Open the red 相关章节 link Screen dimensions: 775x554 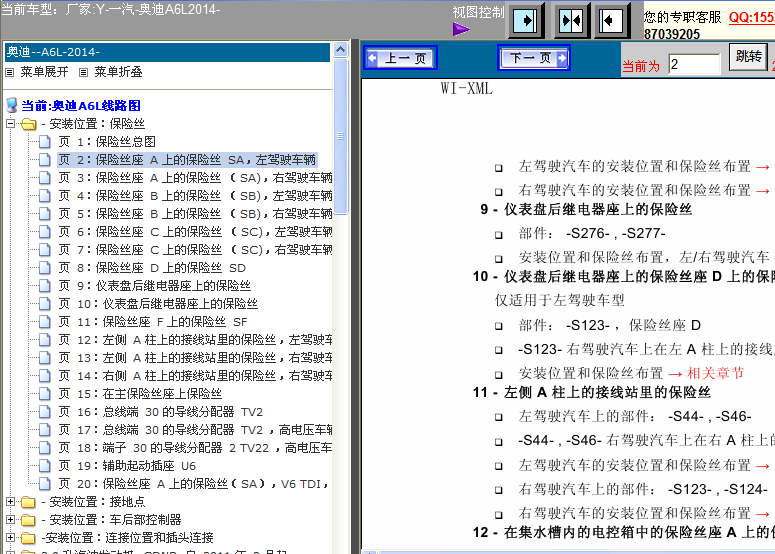(715, 373)
